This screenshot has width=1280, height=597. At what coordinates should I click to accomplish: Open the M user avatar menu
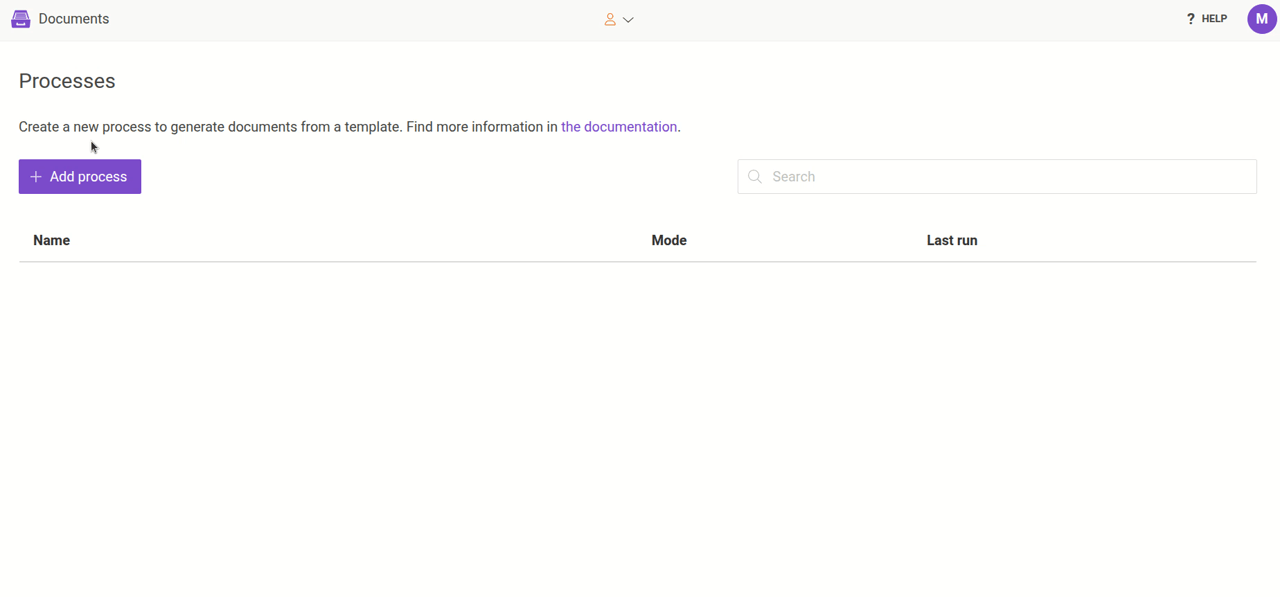[1262, 19]
